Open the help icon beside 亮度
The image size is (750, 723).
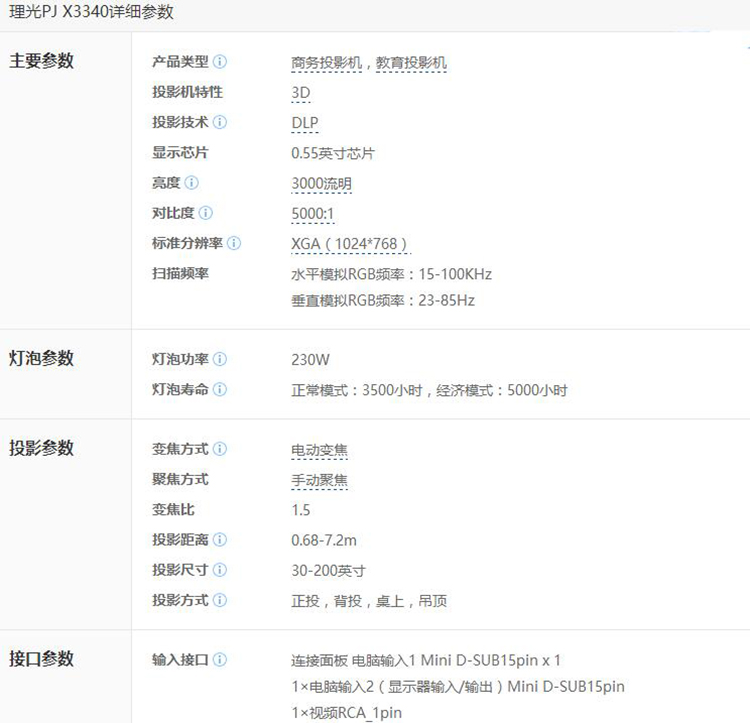pos(191,183)
